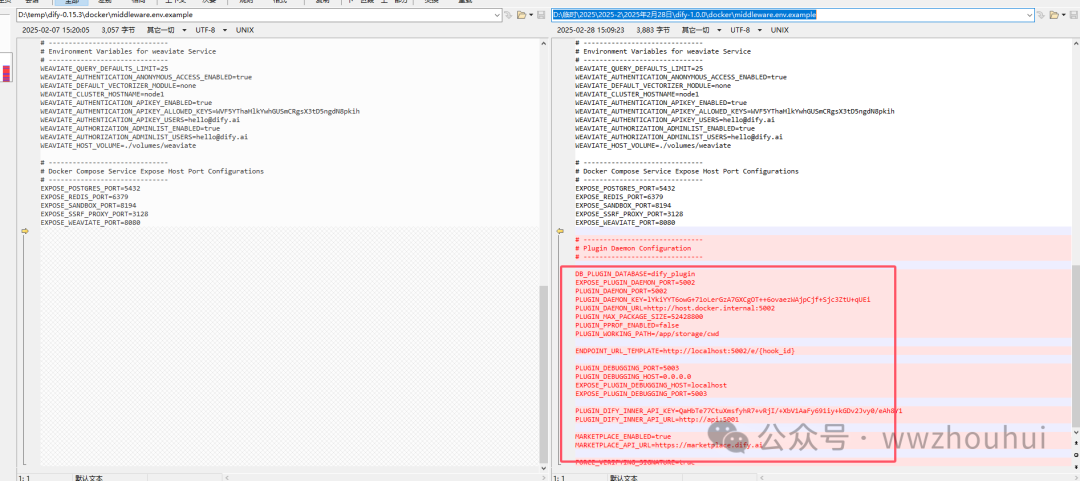This screenshot has width=1080, height=481.
Task: Expand the left file path history dropdown
Action: 496,16
